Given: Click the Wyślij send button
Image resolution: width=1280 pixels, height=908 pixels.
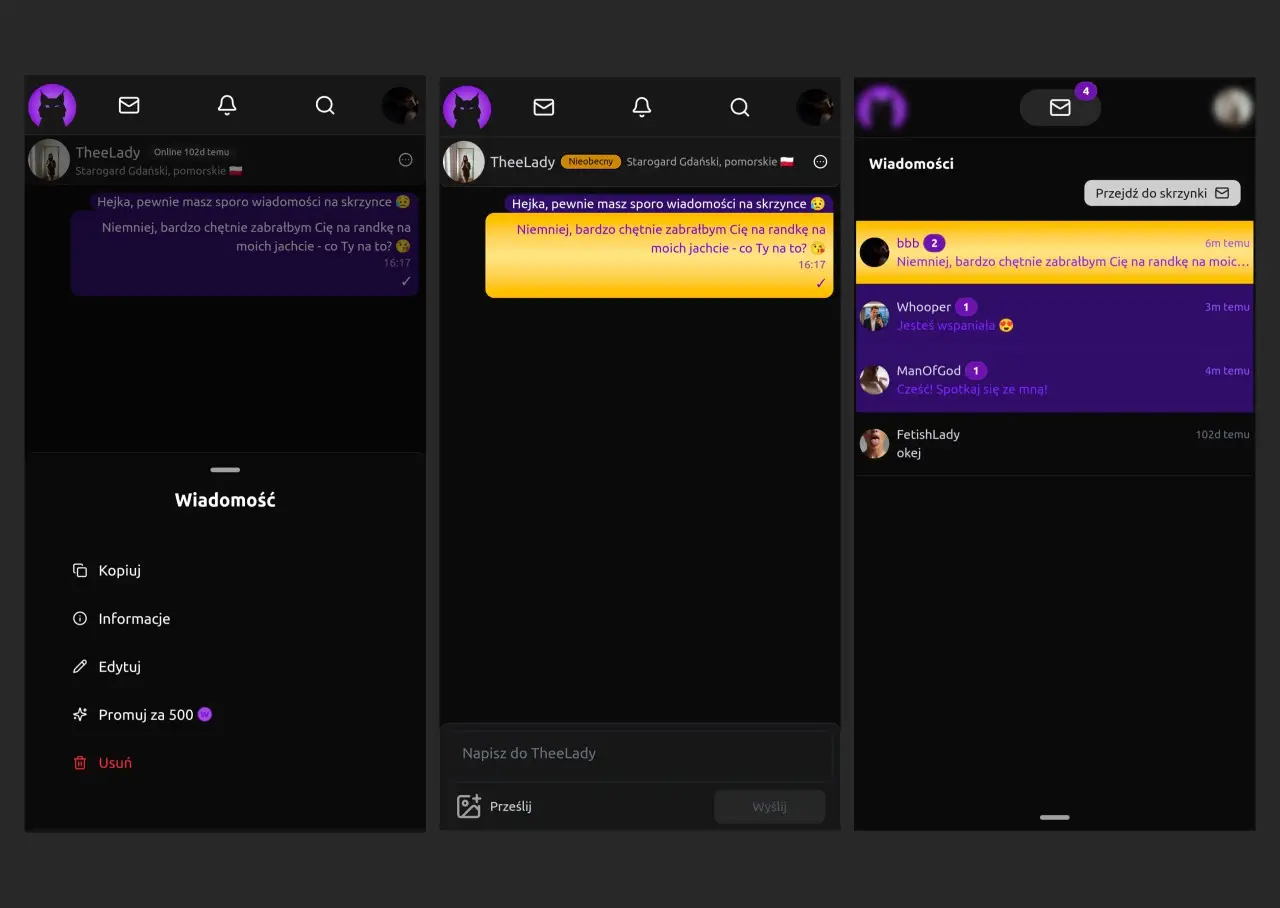Looking at the screenshot, I should click(x=769, y=806).
